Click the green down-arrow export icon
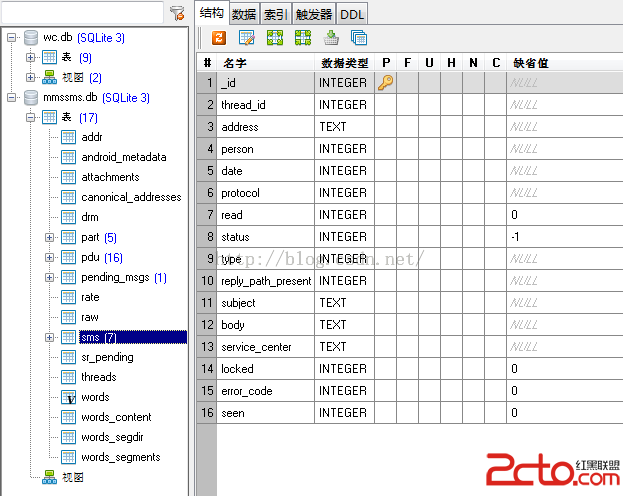 tap(331, 38)
